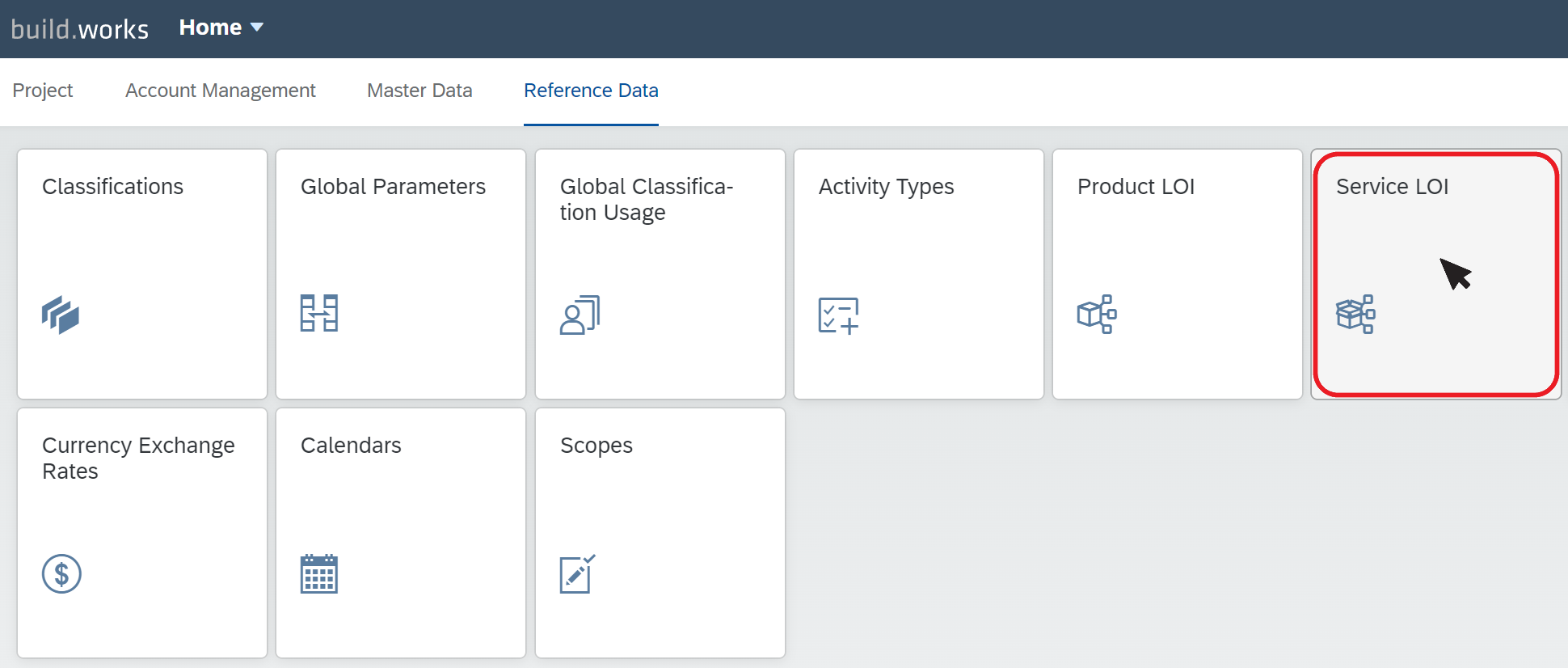1568x668 pixels.
Task: Click the Calendars grid icon
Action: pos(319,573)
